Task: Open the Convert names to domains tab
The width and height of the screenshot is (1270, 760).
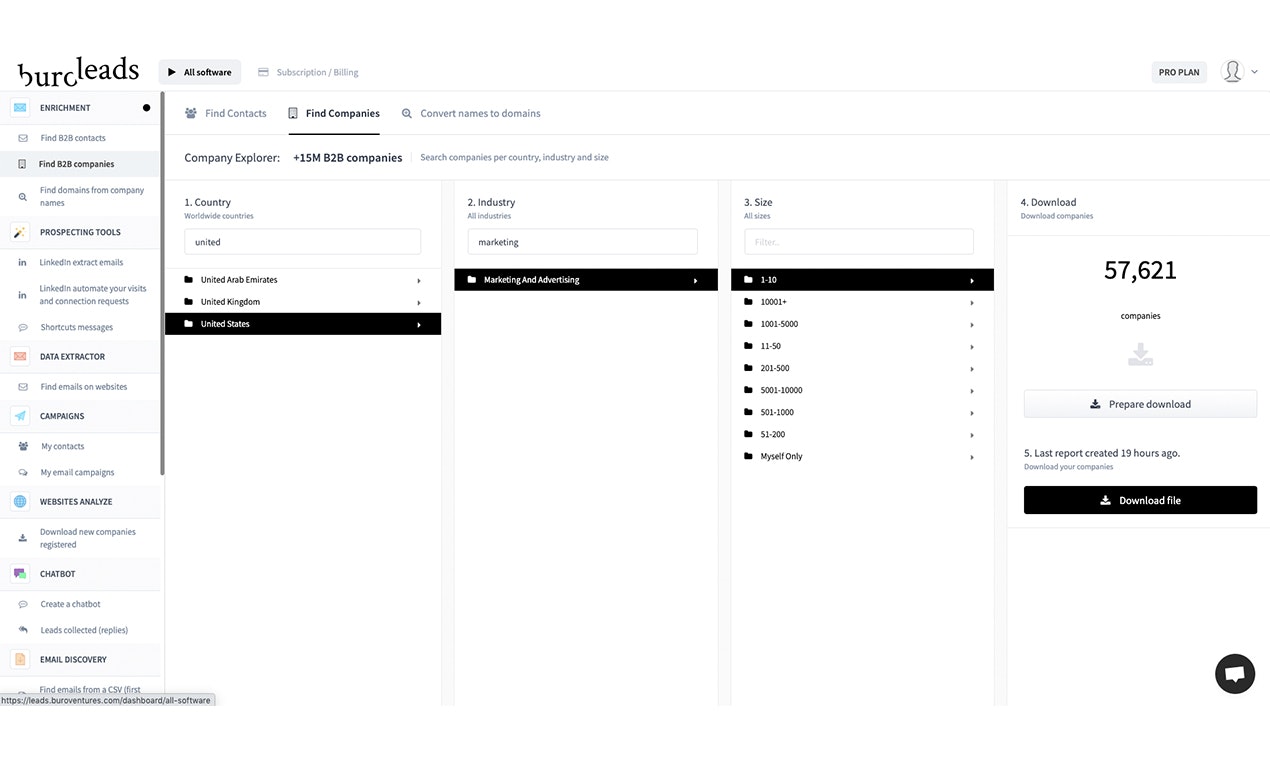Action: 471,113
